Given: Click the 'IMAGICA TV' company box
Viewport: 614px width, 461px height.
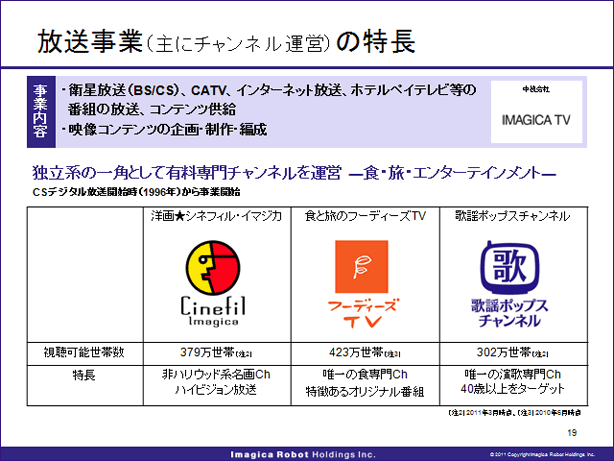Looking at the screenshot, I should click(x=536, y=112).
